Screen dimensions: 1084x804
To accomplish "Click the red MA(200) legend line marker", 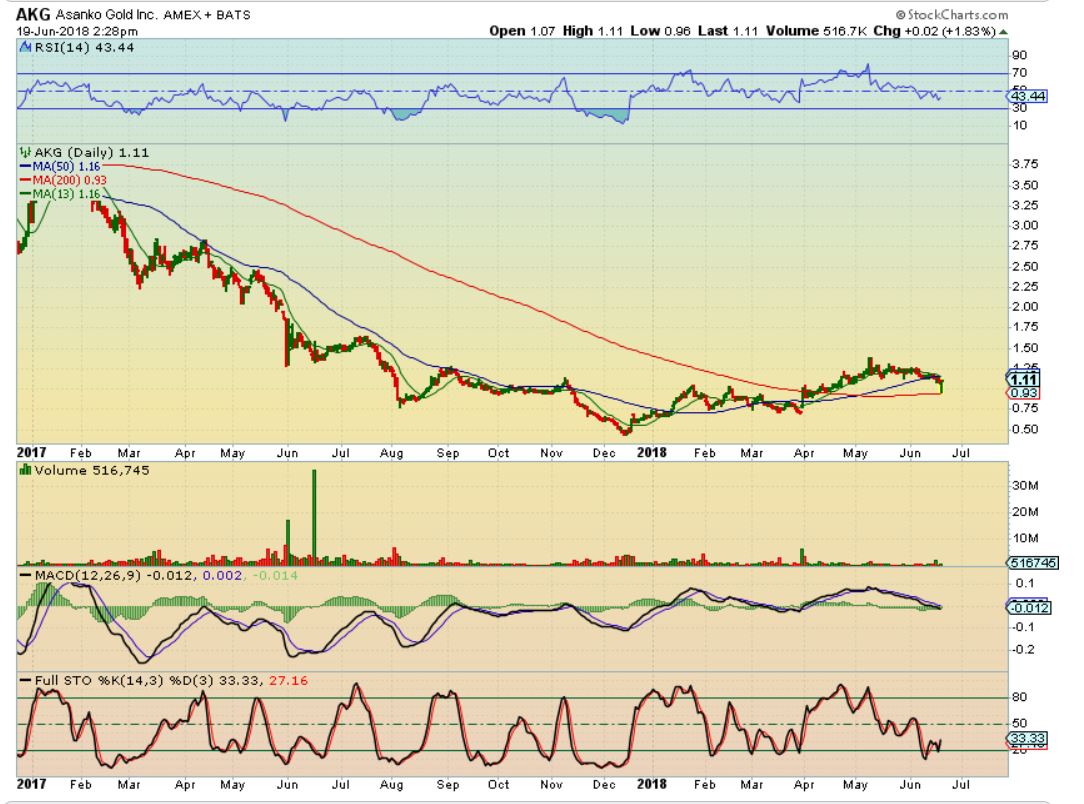I will coord(24,178).
